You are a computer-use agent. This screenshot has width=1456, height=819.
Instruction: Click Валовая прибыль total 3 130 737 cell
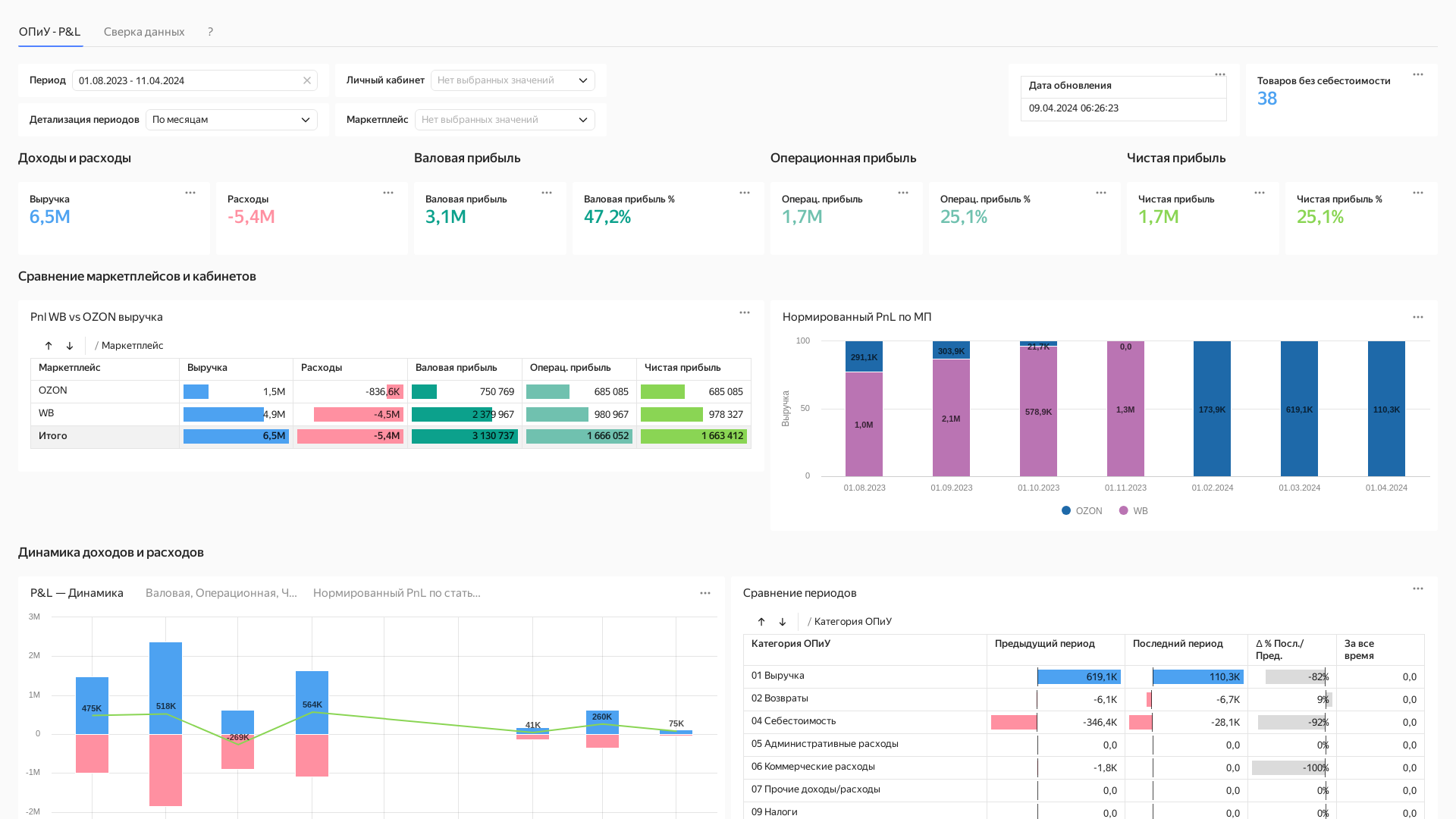465,436
